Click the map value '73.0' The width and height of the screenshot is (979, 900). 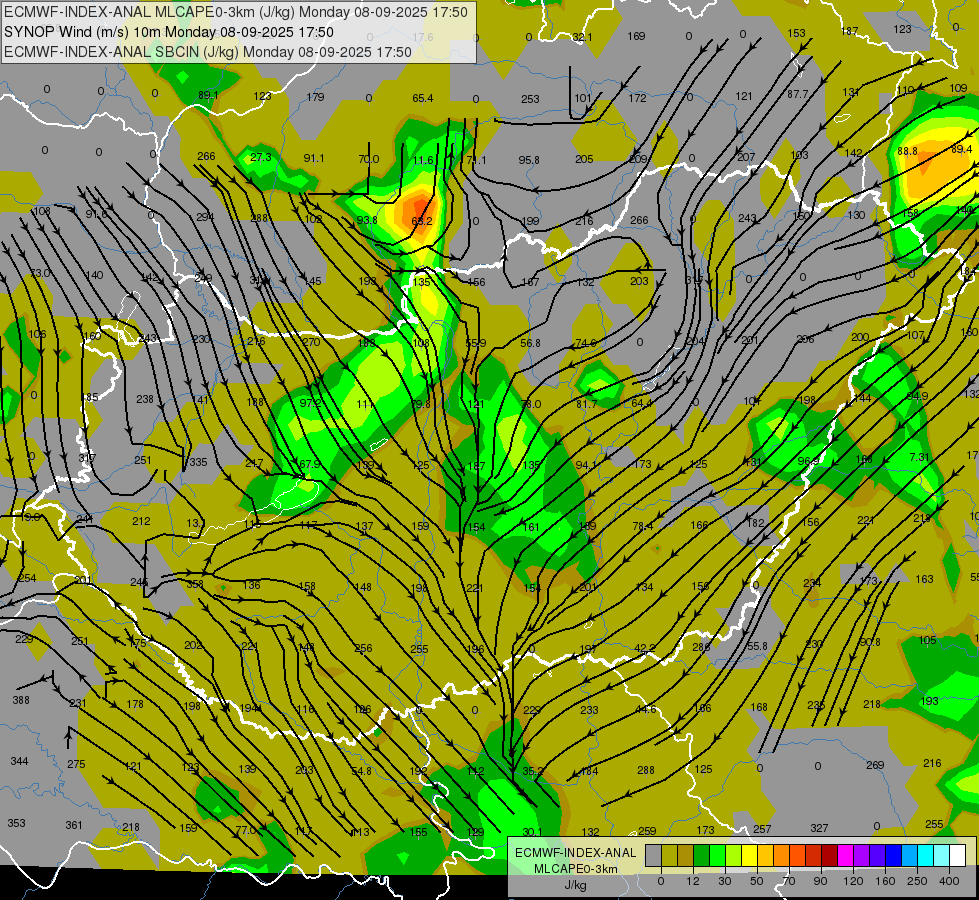point(41,273)
